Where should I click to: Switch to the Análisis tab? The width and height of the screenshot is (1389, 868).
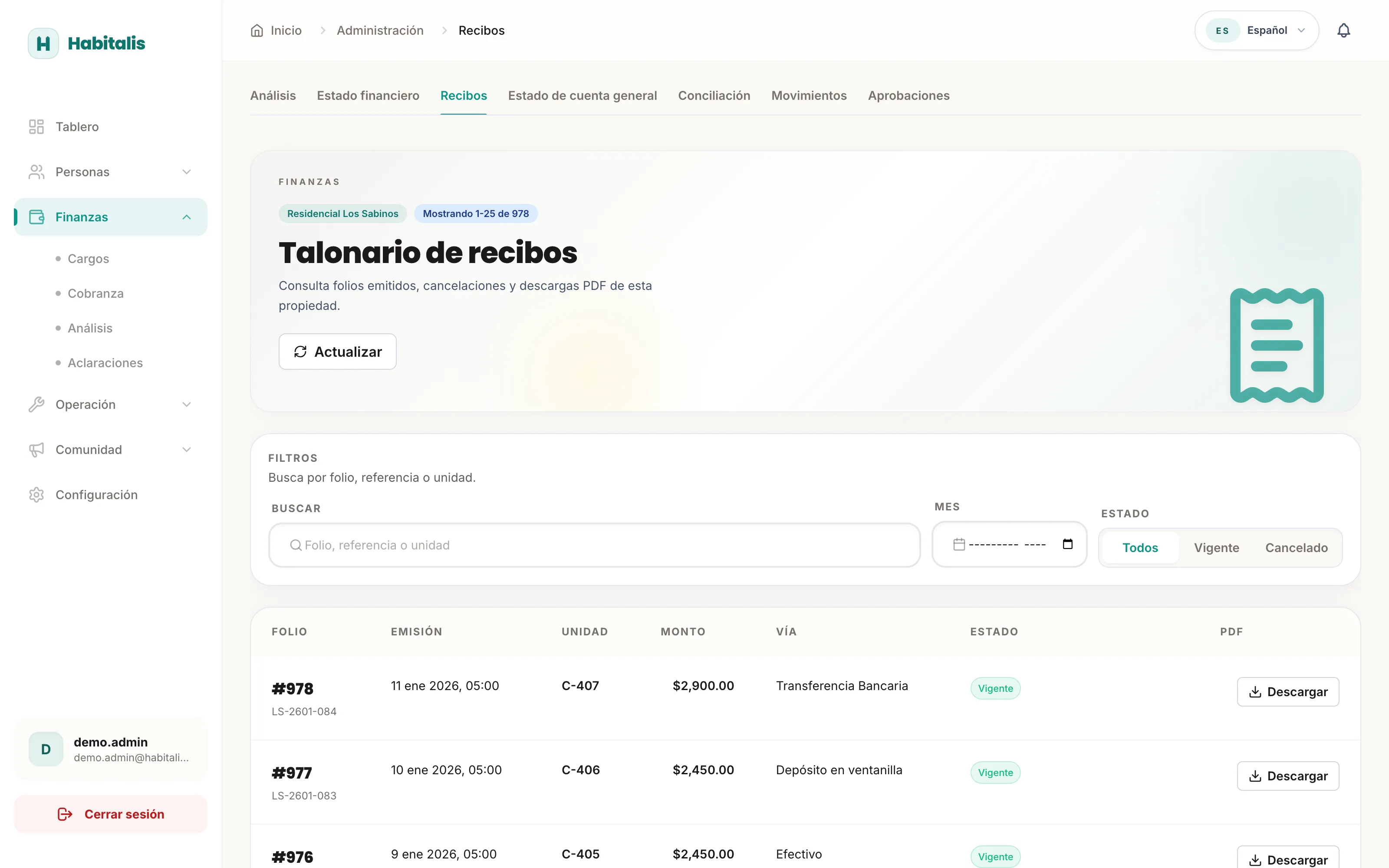click(273, 96)
